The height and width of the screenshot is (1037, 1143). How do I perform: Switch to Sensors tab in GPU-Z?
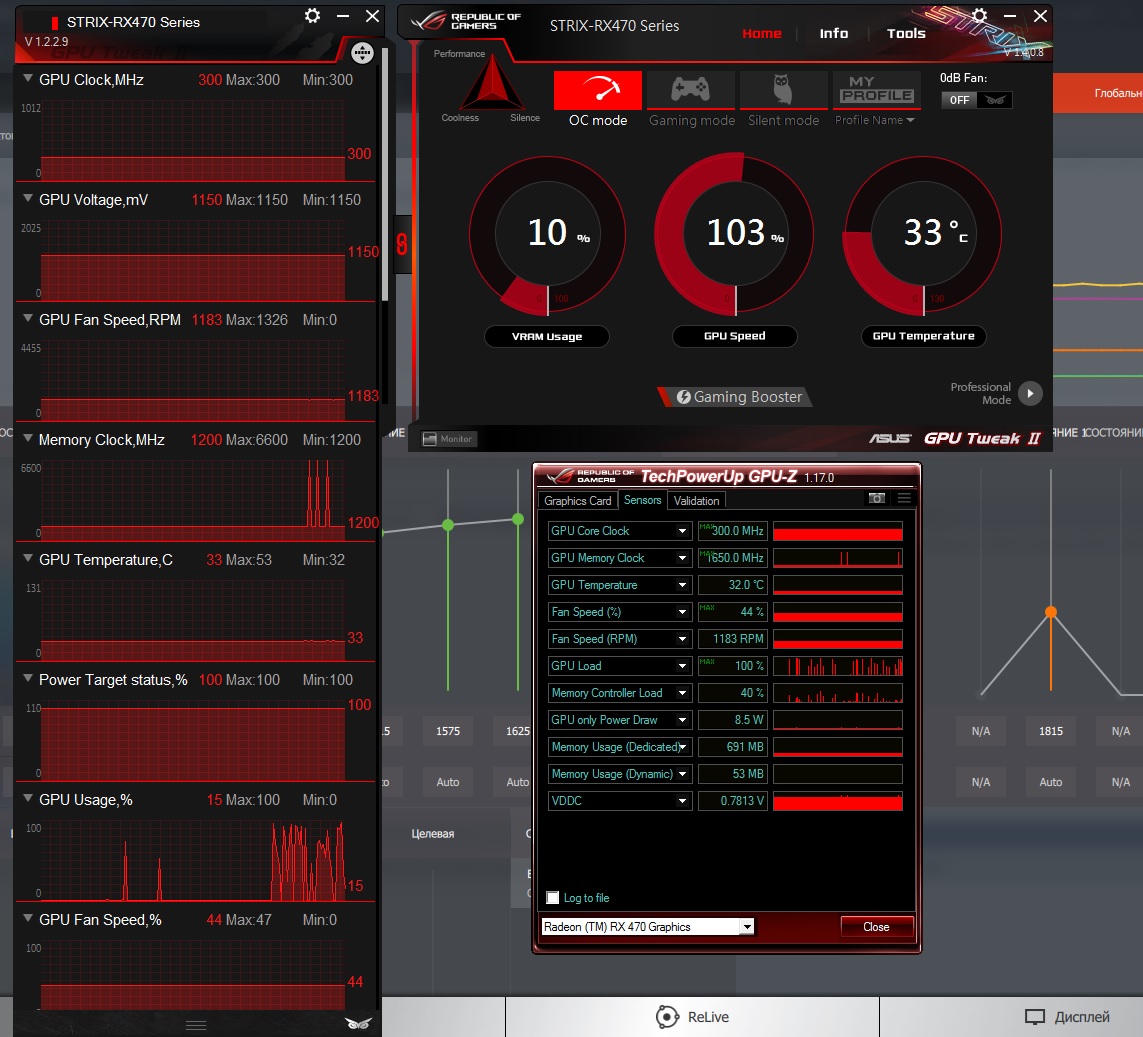[642, 500]
